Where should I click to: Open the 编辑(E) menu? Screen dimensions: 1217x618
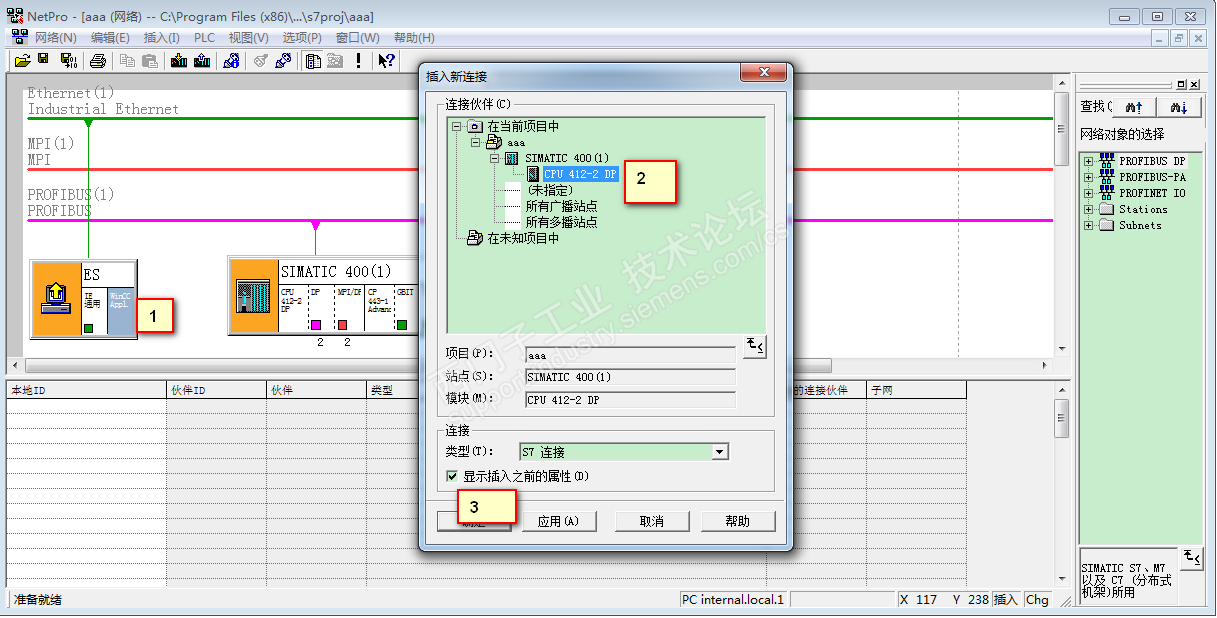110,38
